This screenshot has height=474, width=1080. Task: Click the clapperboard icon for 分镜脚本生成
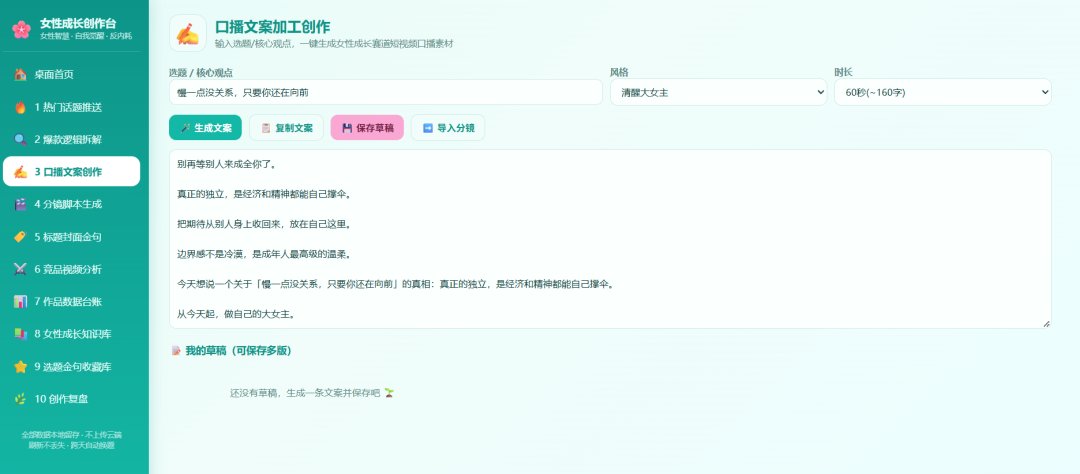coord(21,205)
